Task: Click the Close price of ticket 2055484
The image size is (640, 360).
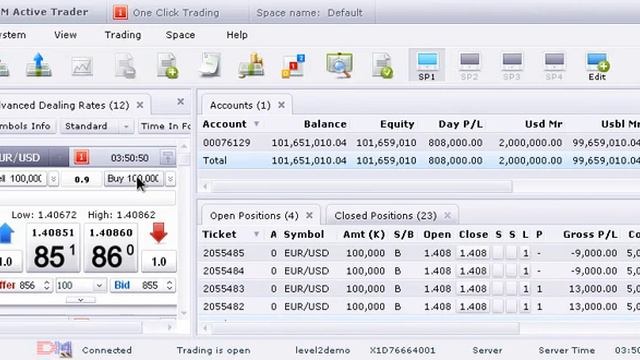Action: [x=473, y=271]
